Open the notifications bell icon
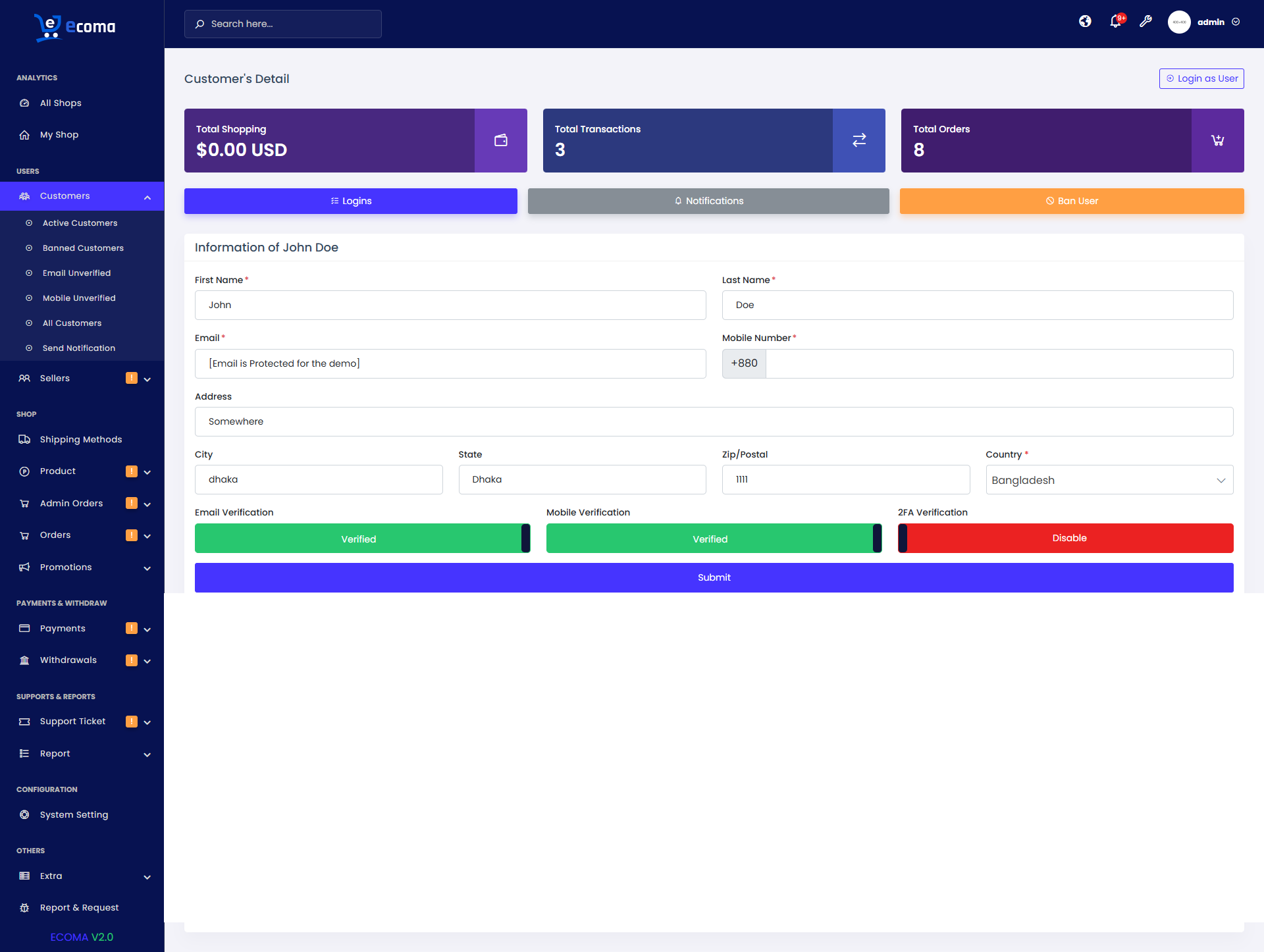1264x952 pixels. 1115,22
